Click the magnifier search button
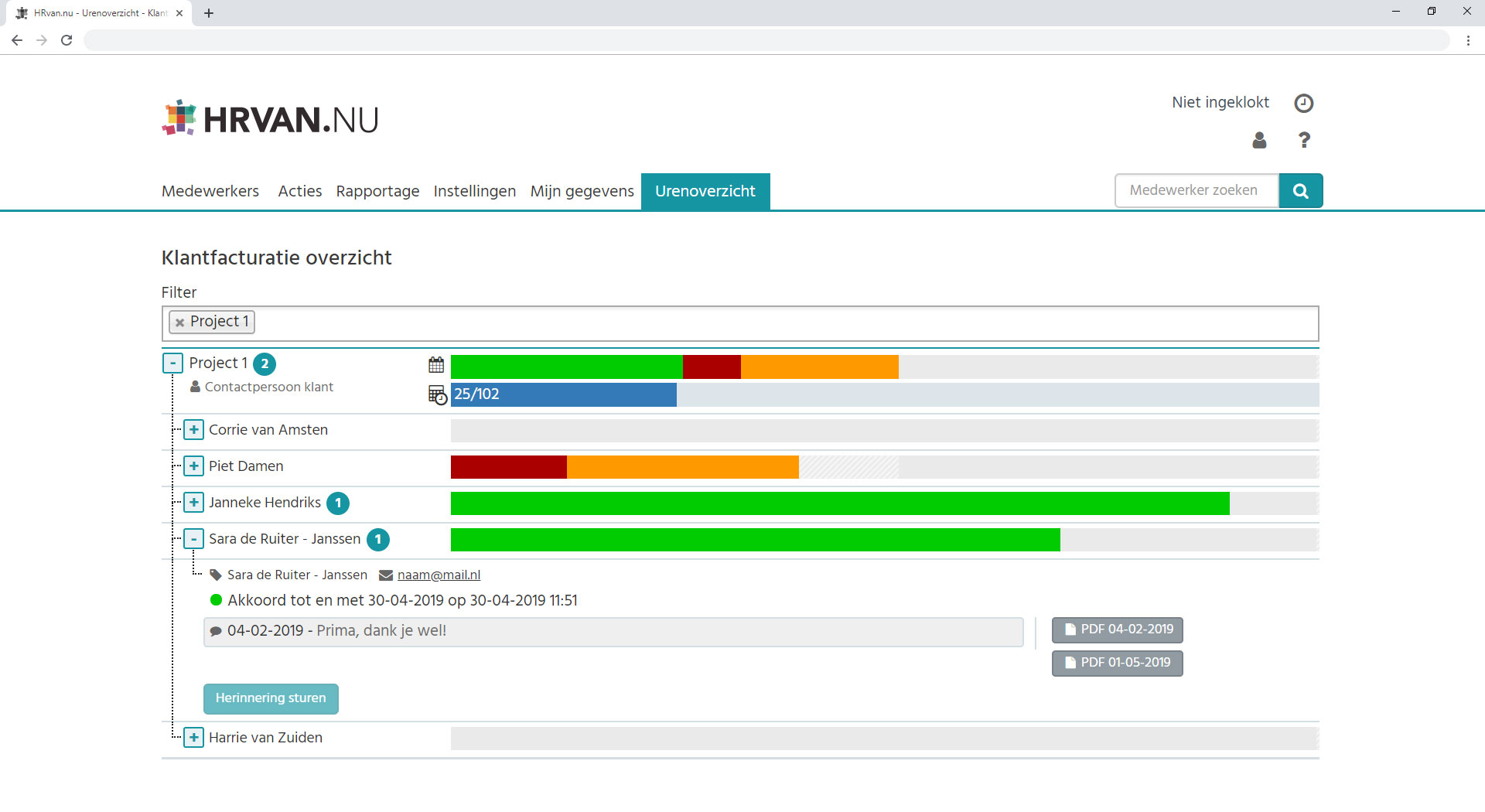The height and width of the screenshot is (812, 1485). (1301, 191)
